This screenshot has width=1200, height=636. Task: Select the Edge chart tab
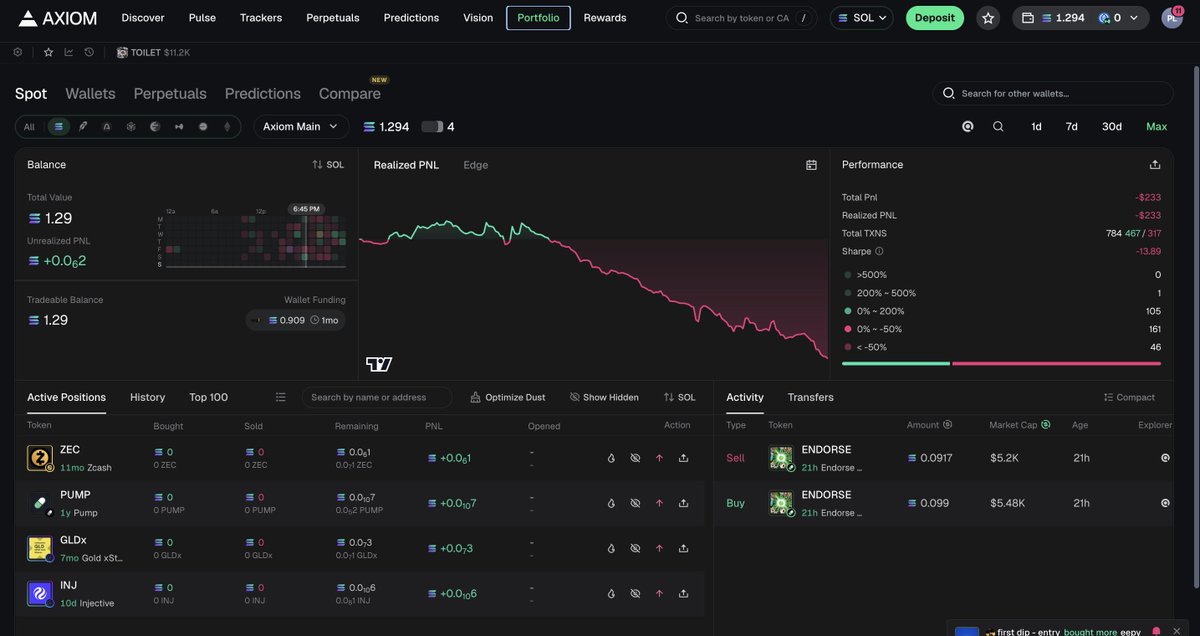pos(476,165)
